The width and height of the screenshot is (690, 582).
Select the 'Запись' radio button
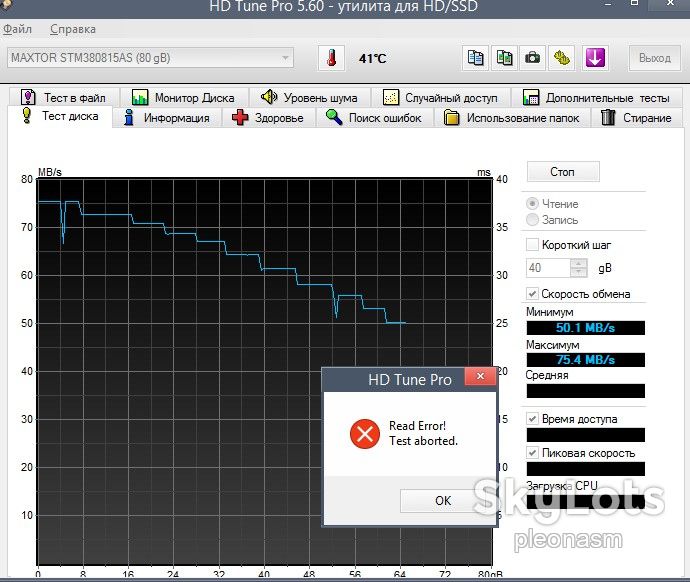[x=532, y=220]
